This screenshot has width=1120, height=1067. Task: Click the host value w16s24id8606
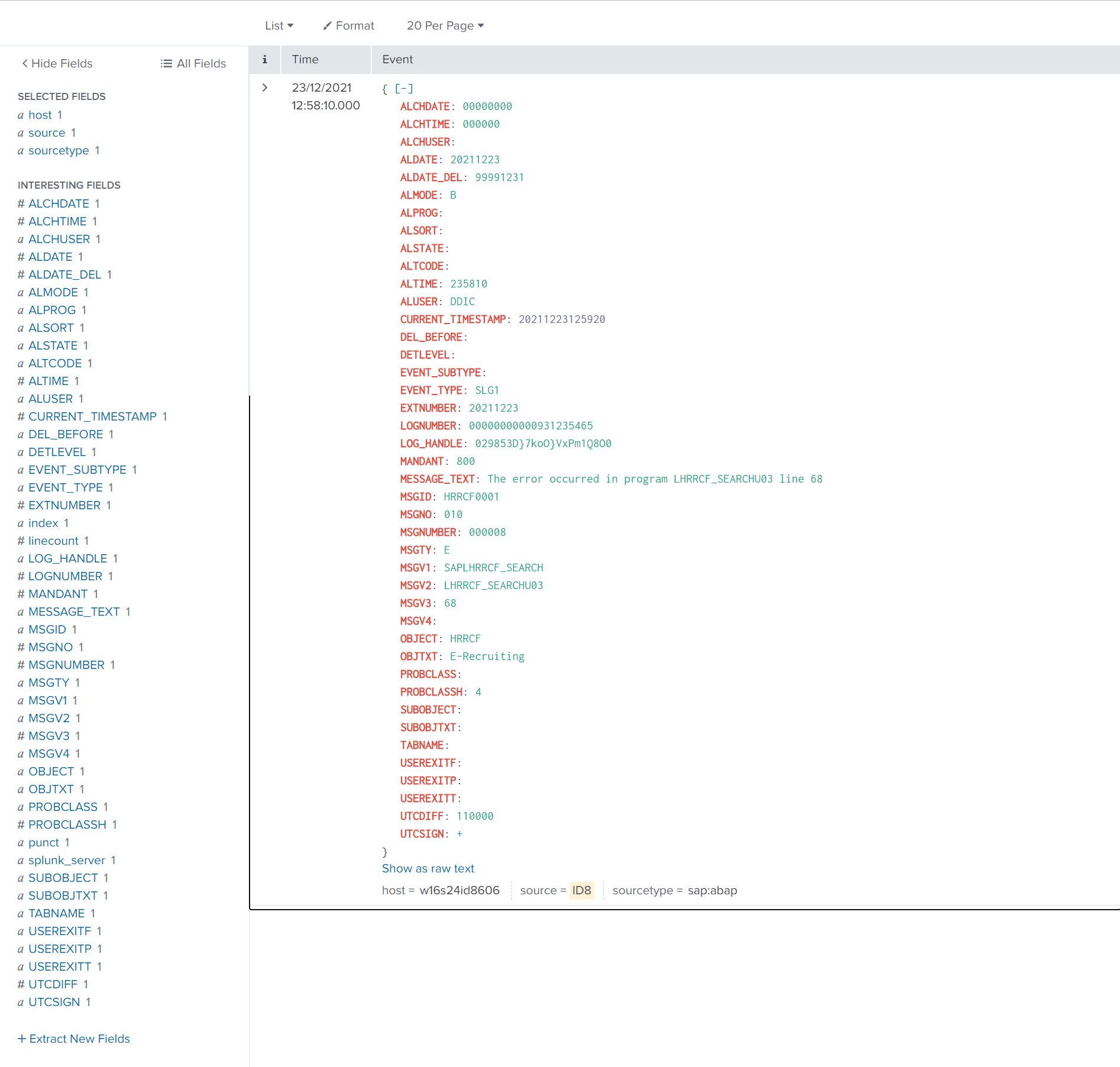[x=459, y=890]
